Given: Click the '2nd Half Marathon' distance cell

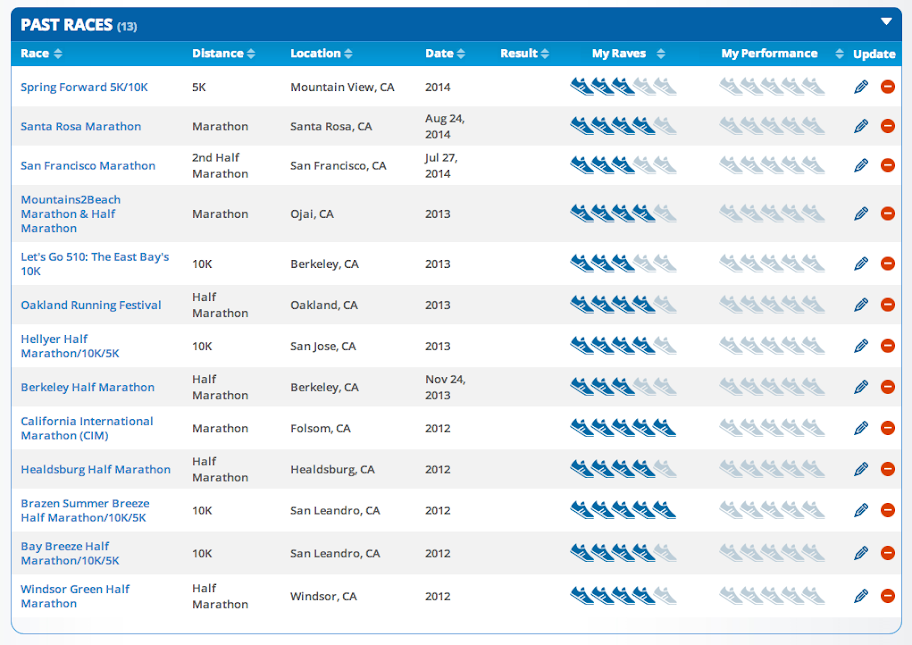Looking at the screenshot, I should coord(220,166).
